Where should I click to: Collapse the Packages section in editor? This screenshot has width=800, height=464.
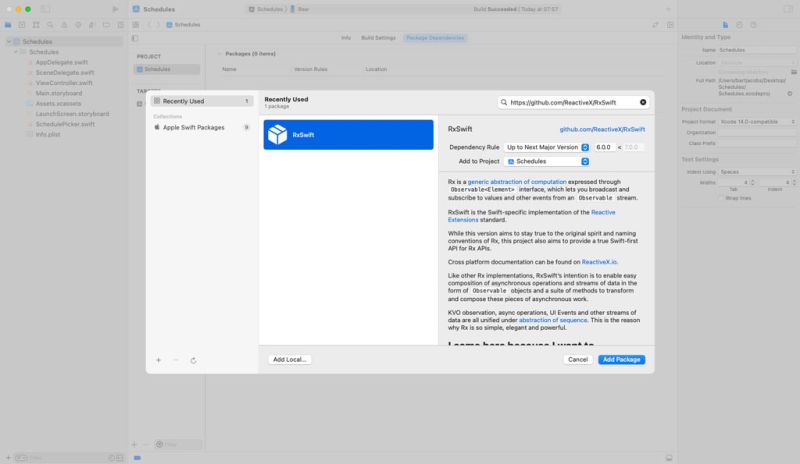coord(219,54)
